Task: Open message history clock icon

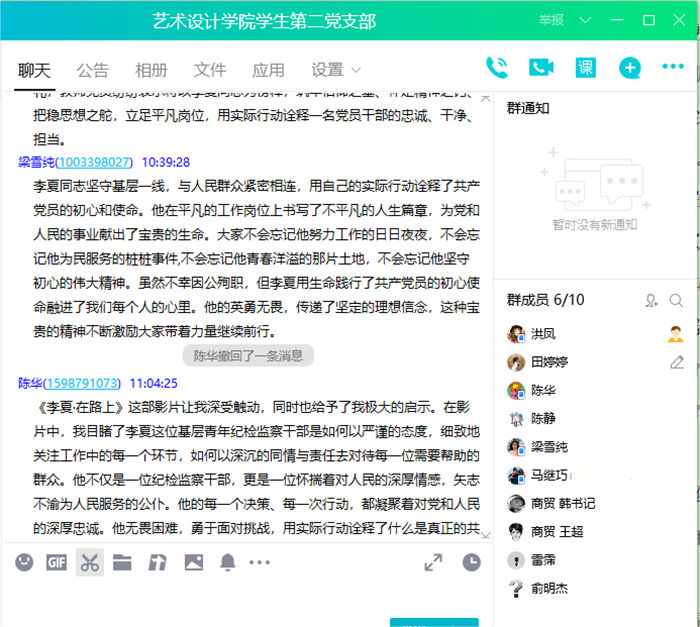Action: pos(471,562)
